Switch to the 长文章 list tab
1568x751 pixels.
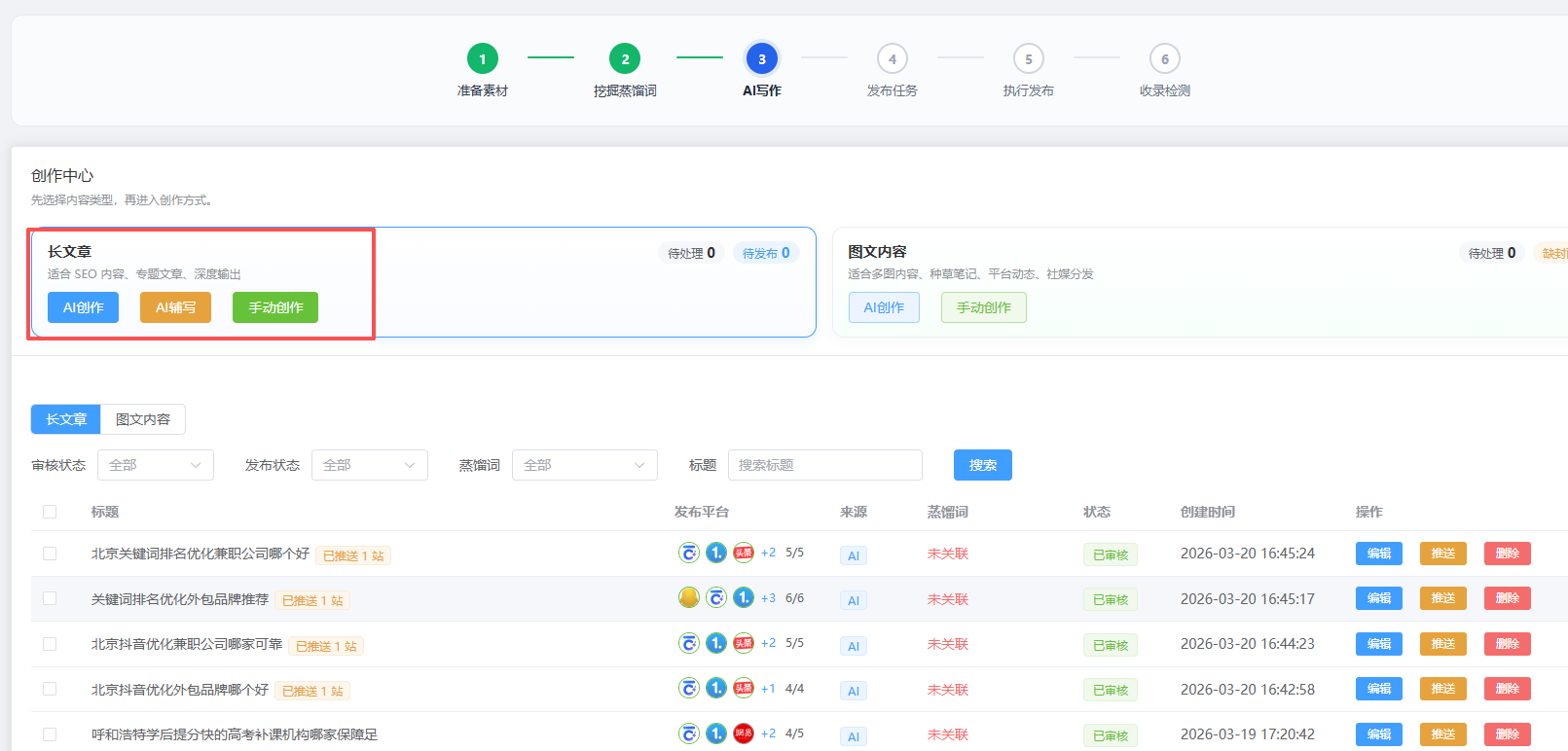tap(66, 419)
